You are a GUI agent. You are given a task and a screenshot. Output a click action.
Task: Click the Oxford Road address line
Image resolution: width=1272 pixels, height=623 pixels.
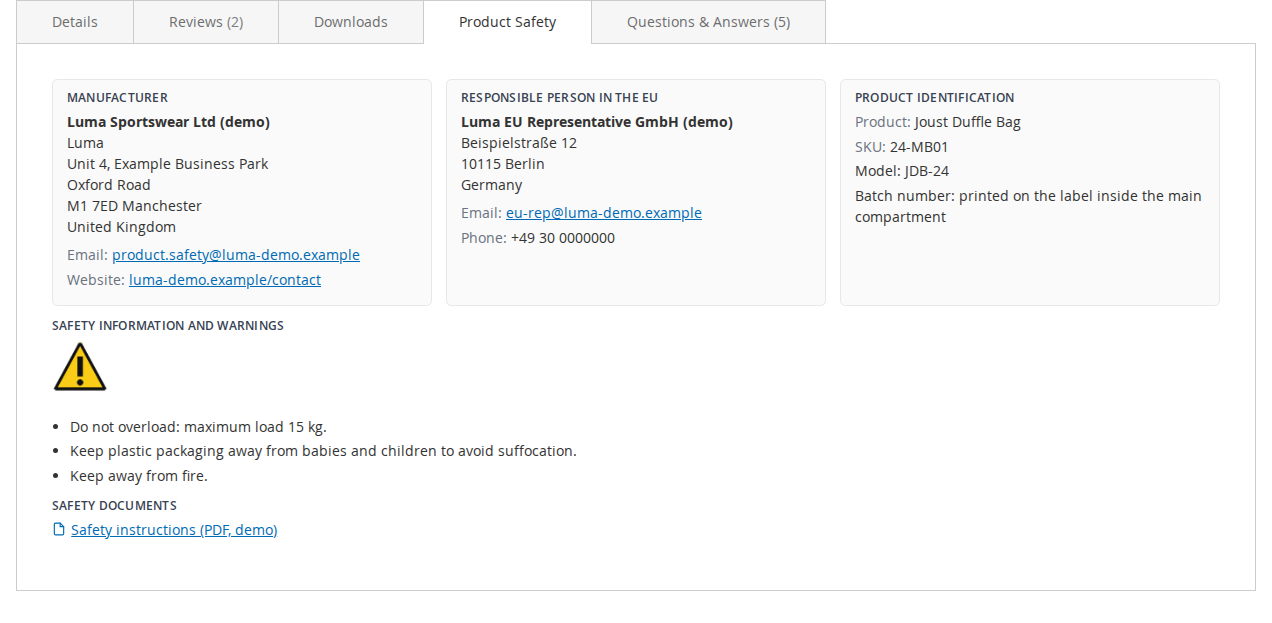[109, 185]
